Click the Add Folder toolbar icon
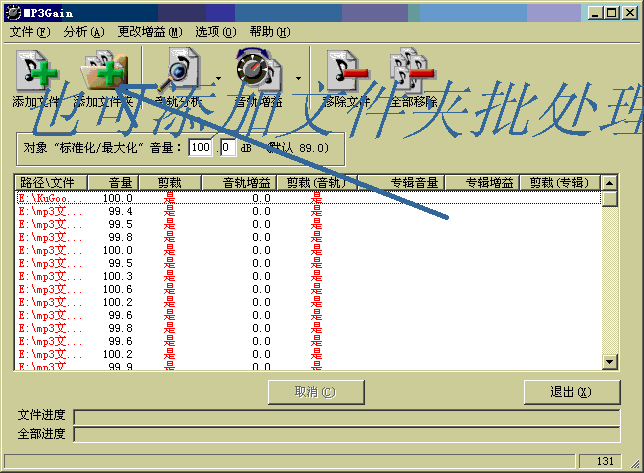 point(104,70)
